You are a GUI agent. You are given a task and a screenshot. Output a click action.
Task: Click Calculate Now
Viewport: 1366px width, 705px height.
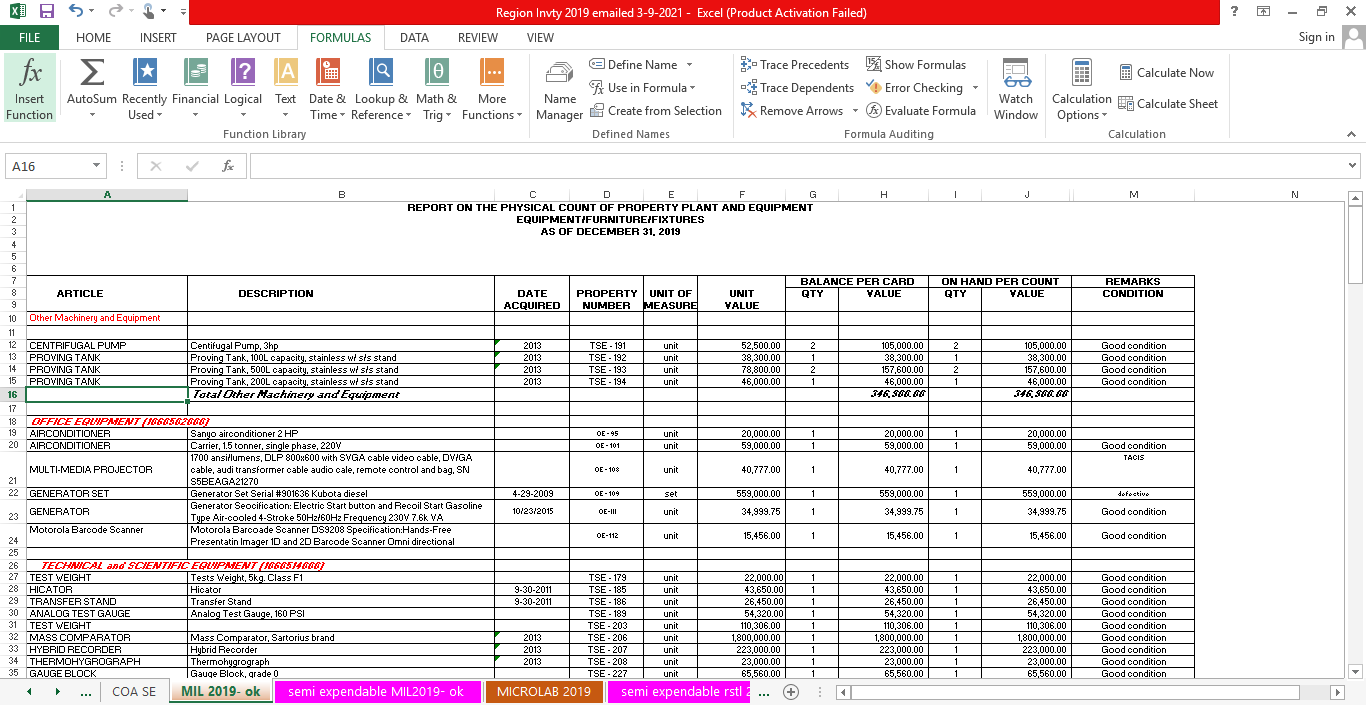[x=1166, y=72]
